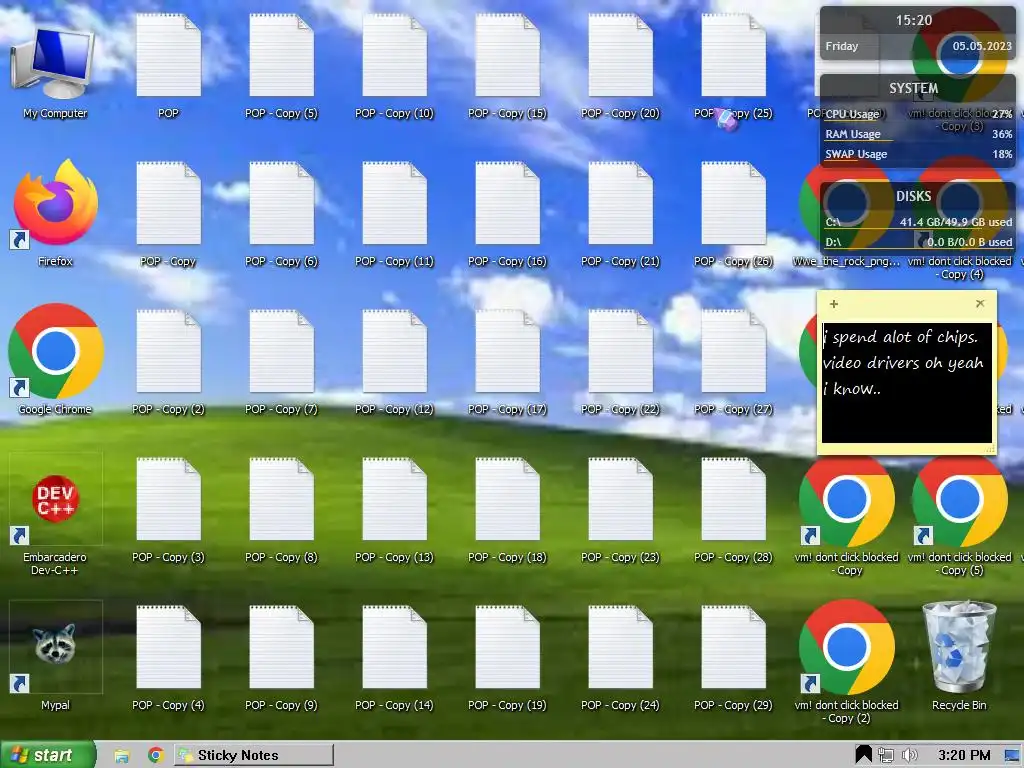
Task: Click the Show Desktop icon at taskbar end
Action: pyautogui.click(x=1013, y=756)
